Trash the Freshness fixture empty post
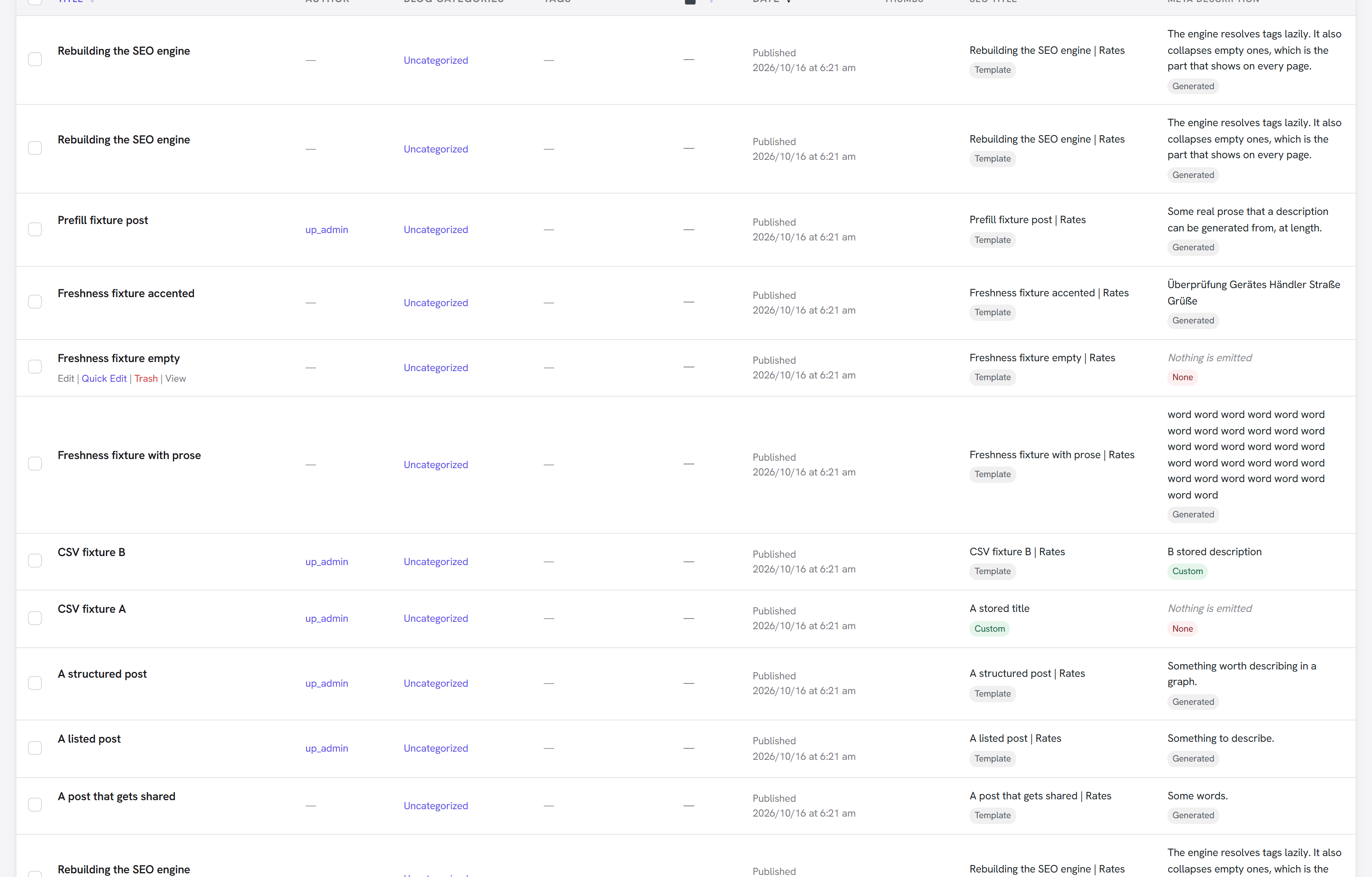 [146, 378]
